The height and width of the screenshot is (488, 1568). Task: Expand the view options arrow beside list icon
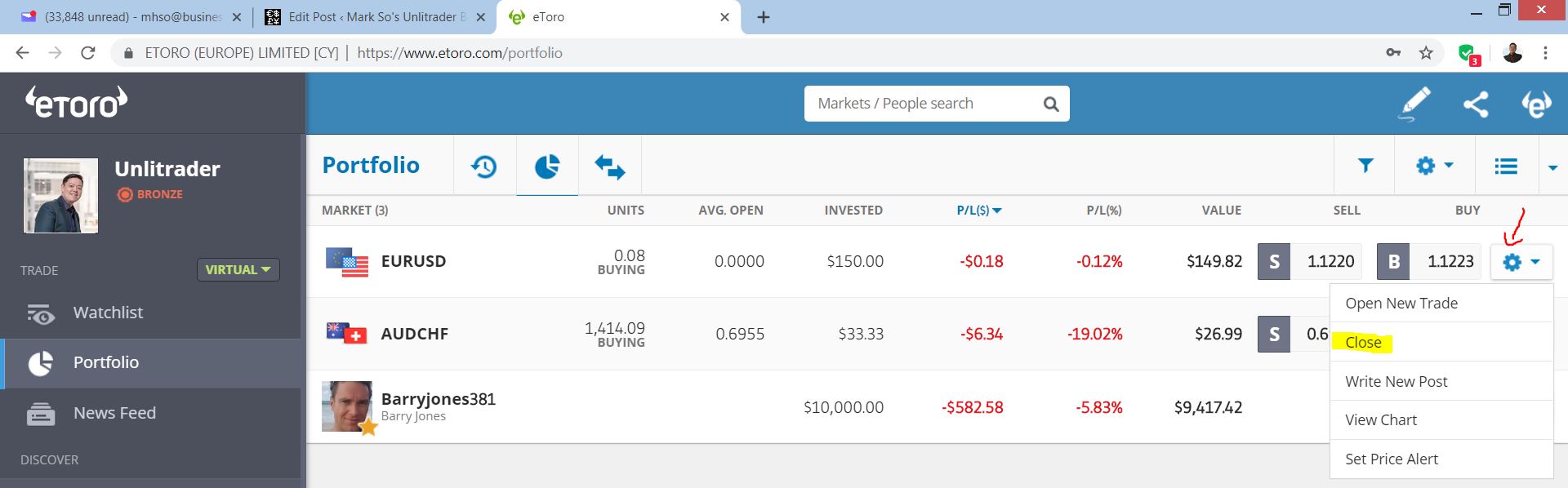(1552, 167)
